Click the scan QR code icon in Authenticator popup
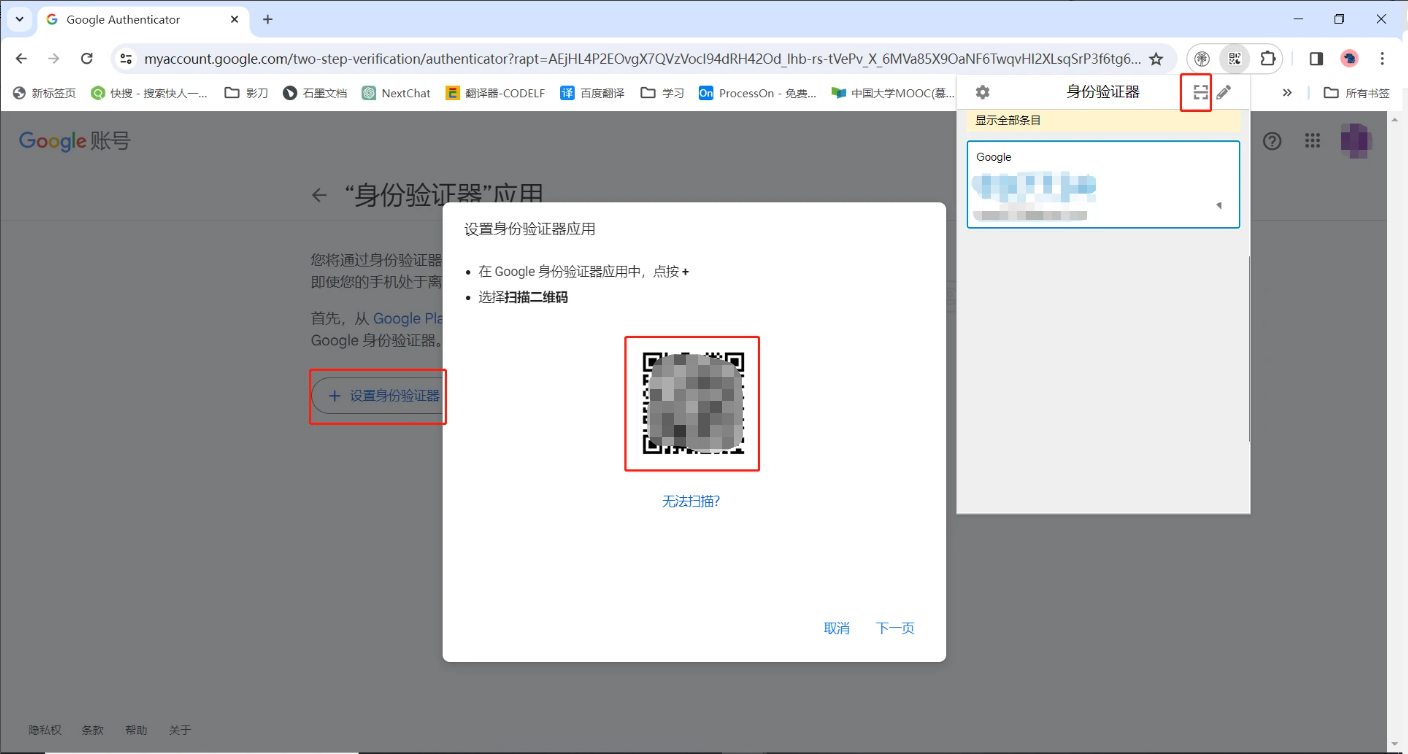The width and height of the screenshot is (1408, 754). (x=1200, y=92)
